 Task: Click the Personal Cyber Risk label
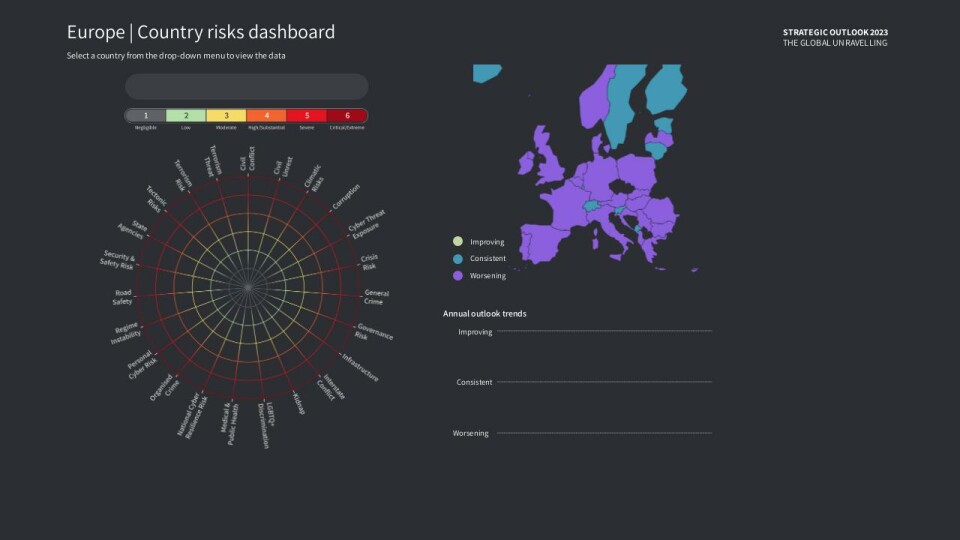[142, 364]
